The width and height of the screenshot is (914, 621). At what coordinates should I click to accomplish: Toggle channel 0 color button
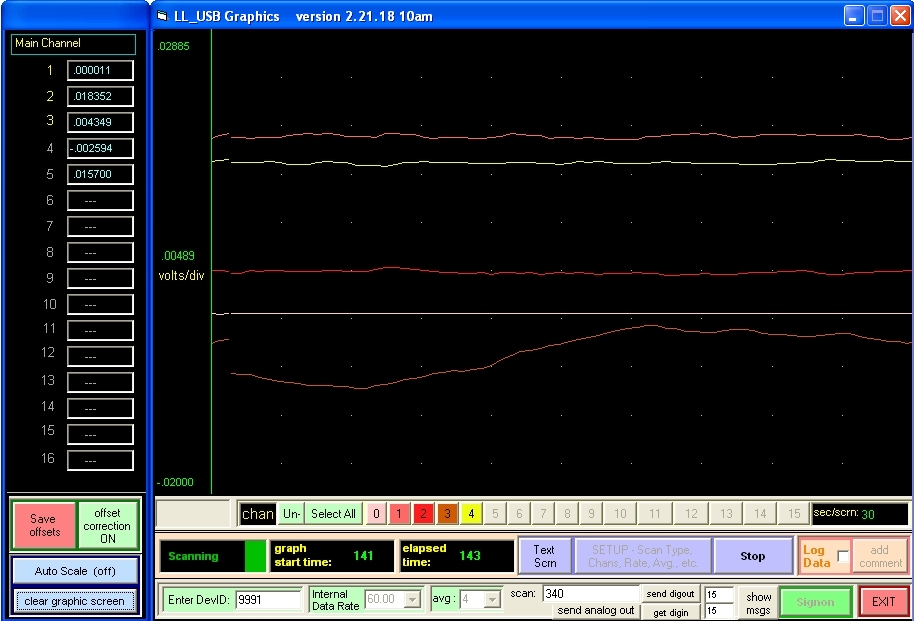click(x=376, y=514)
